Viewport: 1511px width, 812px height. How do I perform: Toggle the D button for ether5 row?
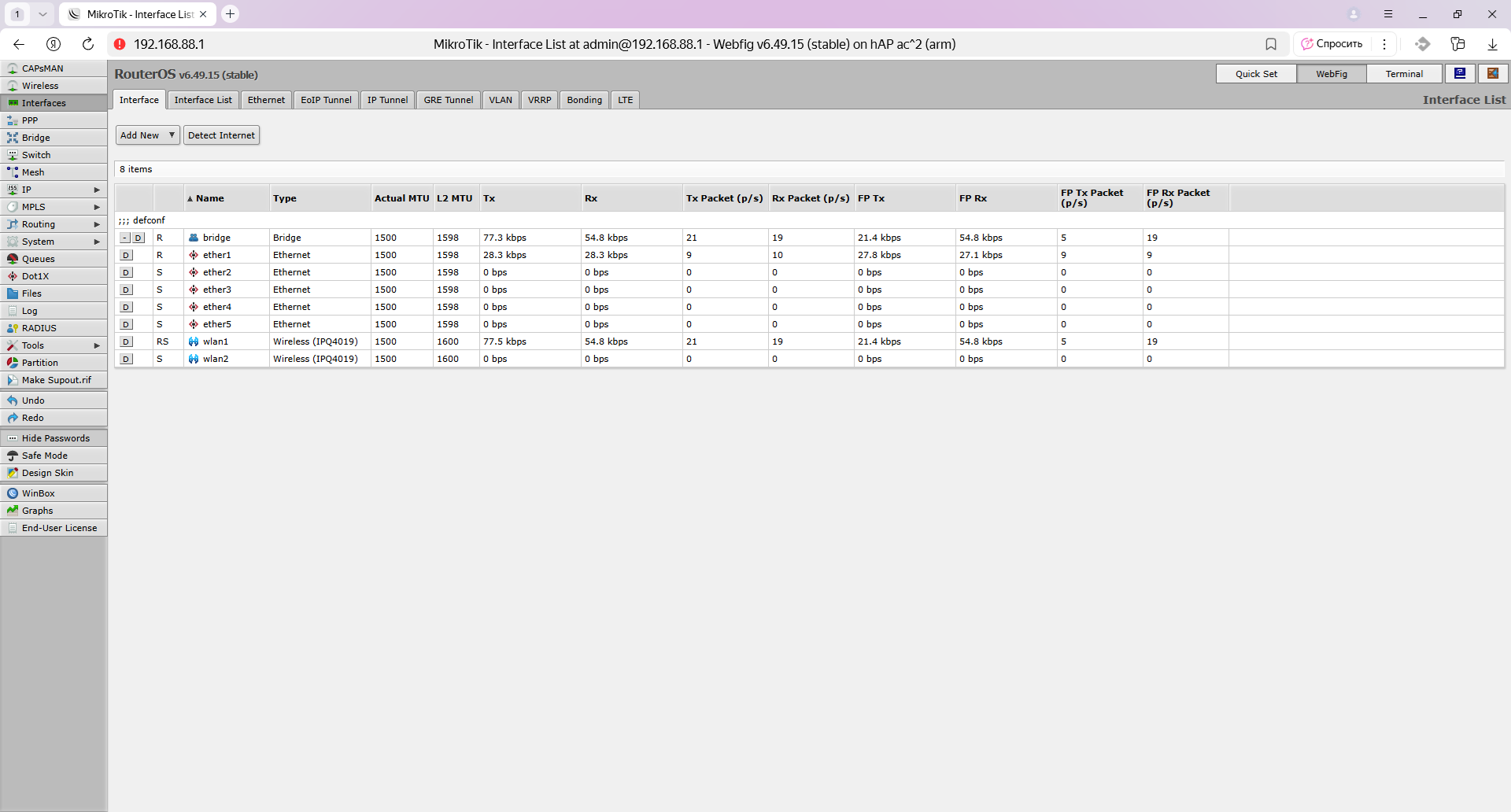(x=126, y=324)
